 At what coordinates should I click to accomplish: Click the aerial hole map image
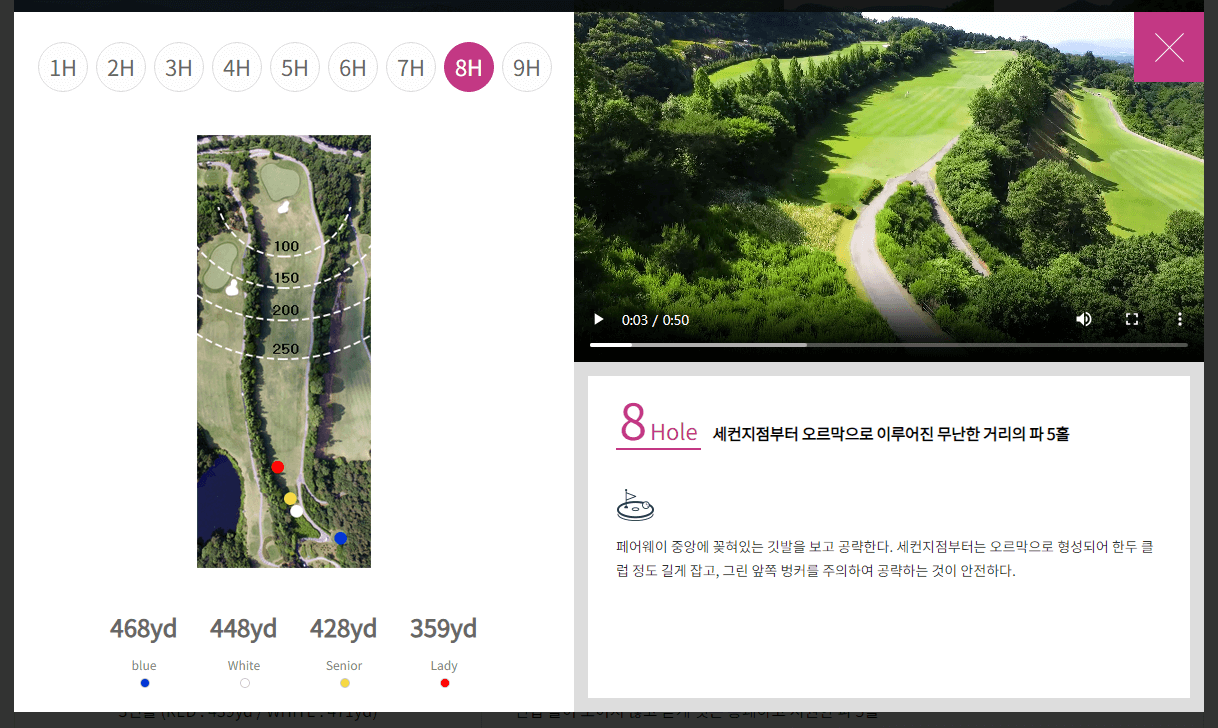284,350
